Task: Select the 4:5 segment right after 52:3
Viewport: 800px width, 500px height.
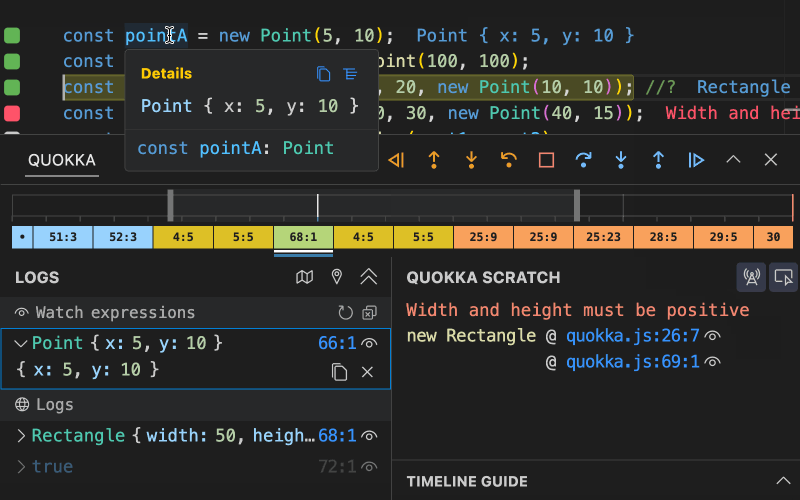Action: (183, 237)
